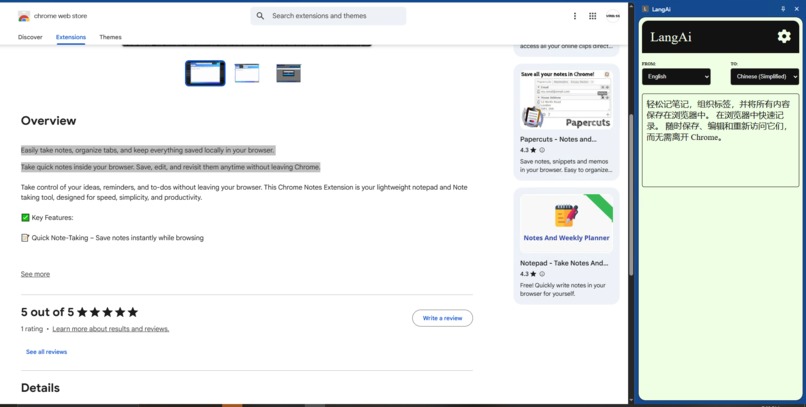Click highlighted line Easily take notes, organize tabs
The width and height of the screenshot is (806, 407).
pyautogui.click(x=148, y=150)
